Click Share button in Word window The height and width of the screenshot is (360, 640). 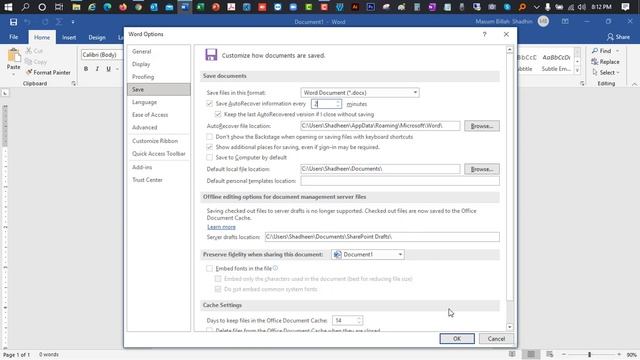click(x=618, y=37)
